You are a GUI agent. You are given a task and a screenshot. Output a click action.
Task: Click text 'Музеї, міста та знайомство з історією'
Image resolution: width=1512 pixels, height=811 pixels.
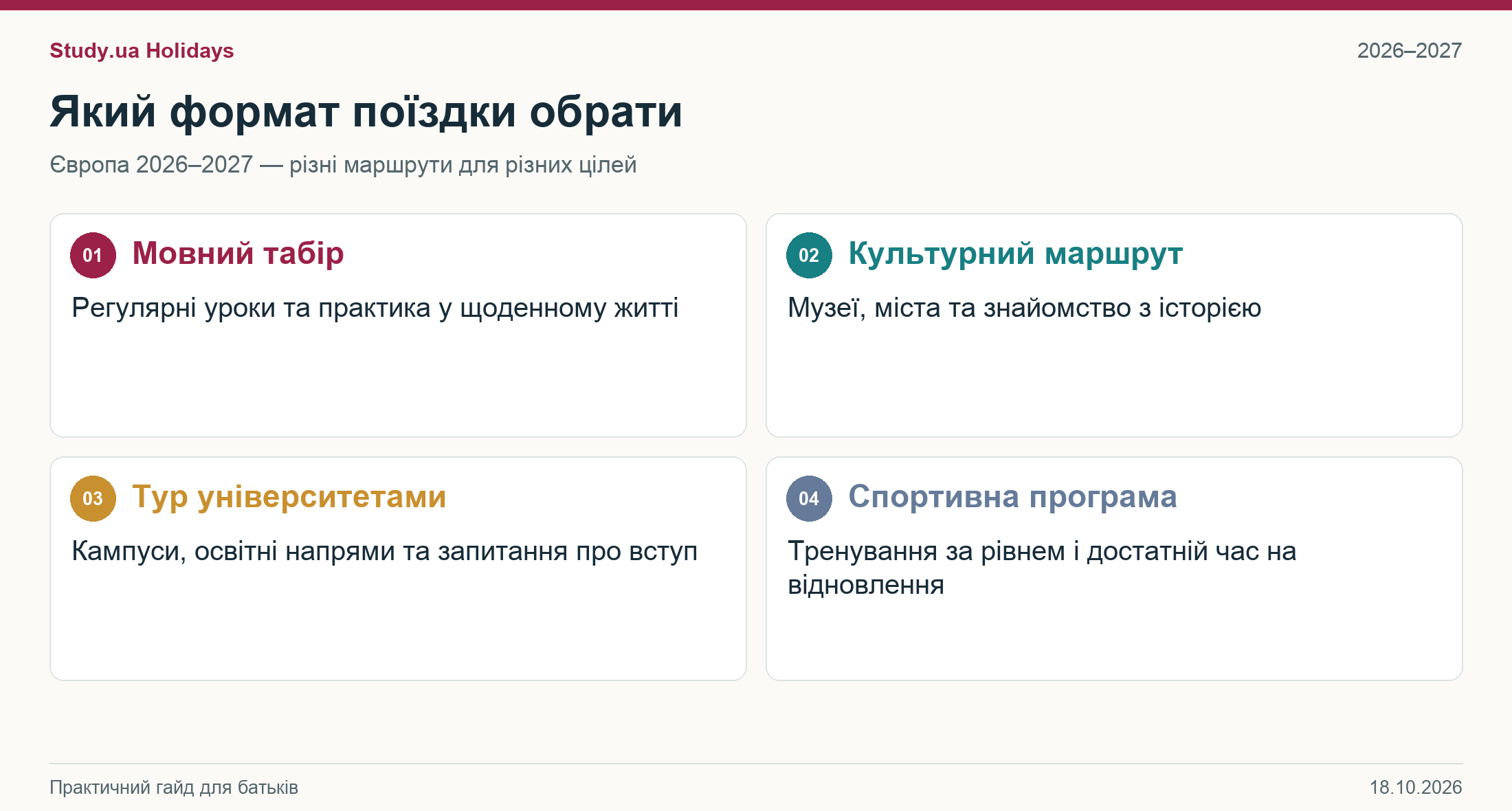point(1024,309)
